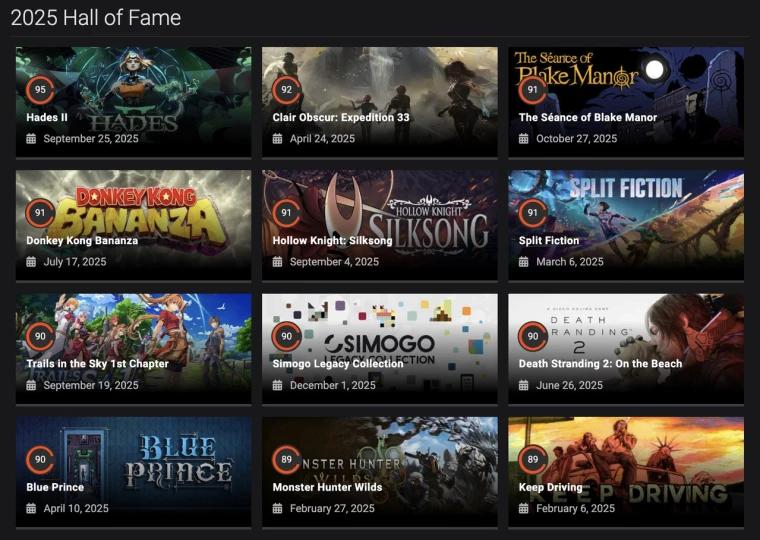Open the Hades II title link
The width and height of the screenshot is (760, 540).
(x=47, y=117)
